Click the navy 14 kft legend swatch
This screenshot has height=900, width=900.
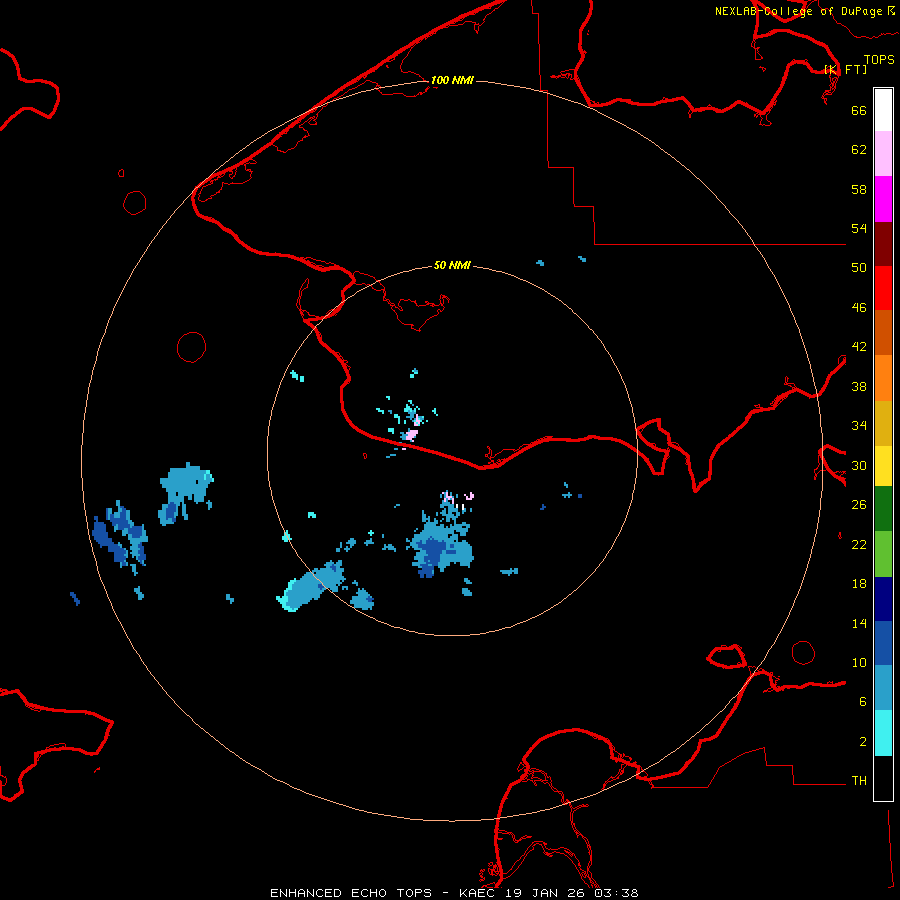point(883,599)
